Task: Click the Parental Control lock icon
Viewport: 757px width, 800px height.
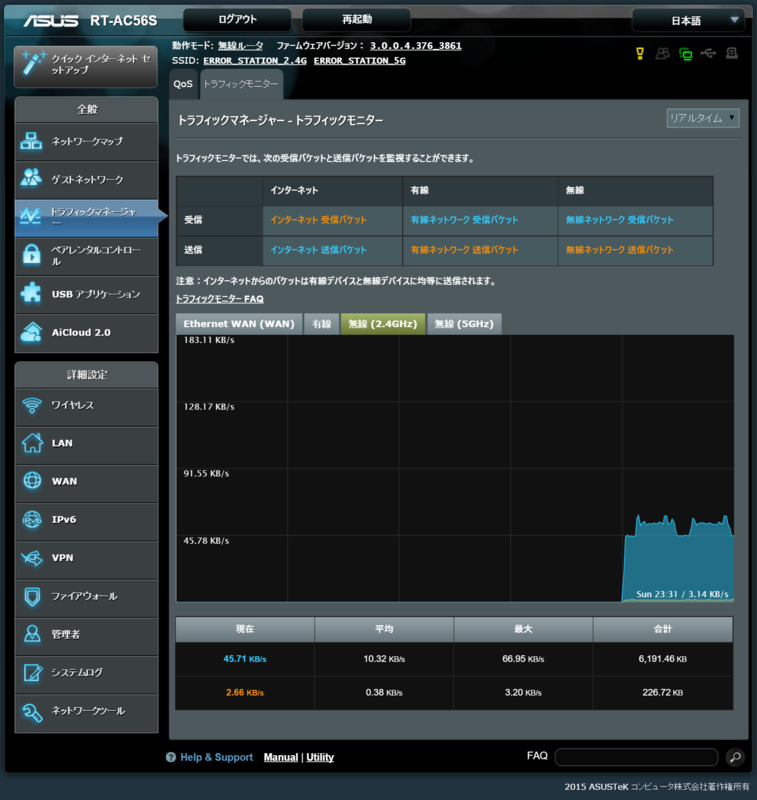Action: tap(32, 254)
